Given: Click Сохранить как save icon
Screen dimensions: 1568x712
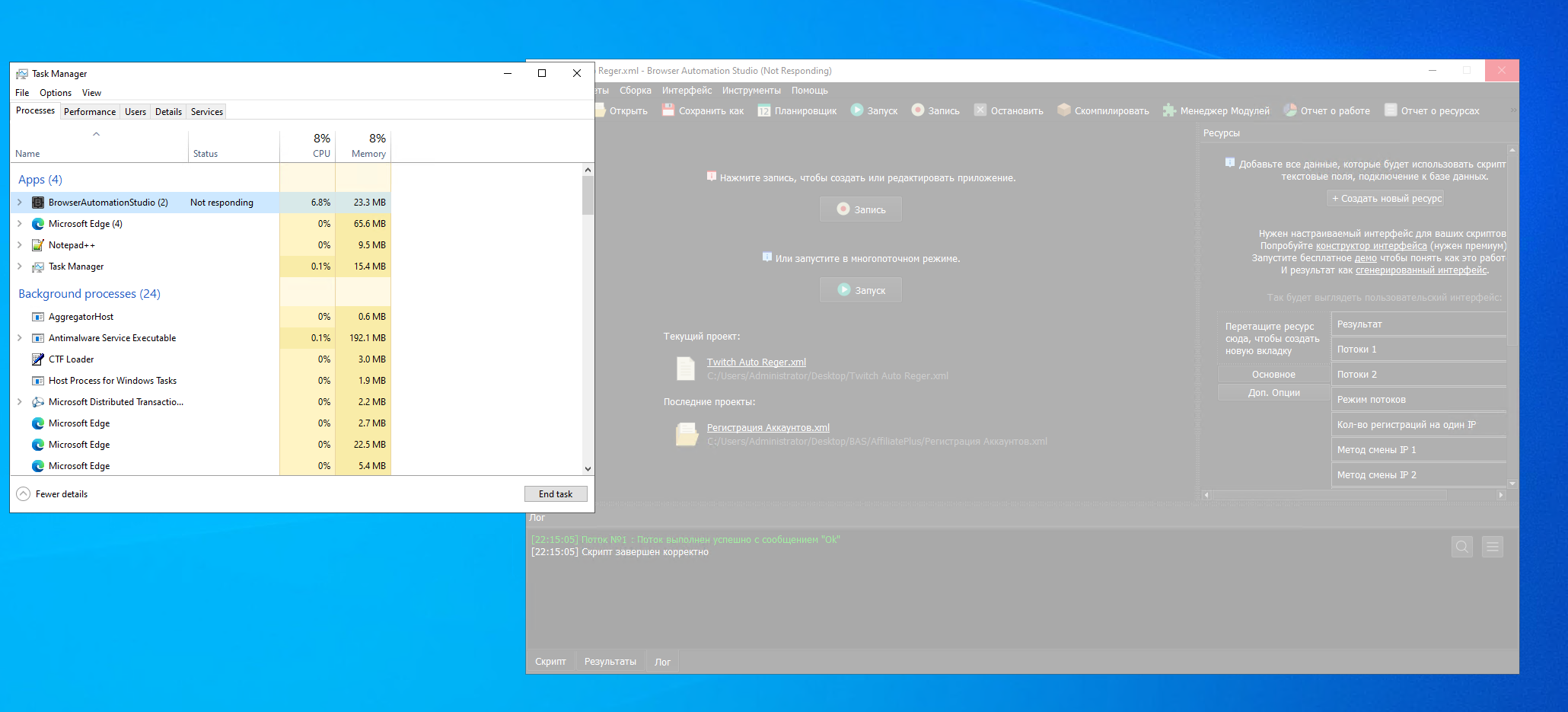Looking at the screenshot, I should [668, 110].
